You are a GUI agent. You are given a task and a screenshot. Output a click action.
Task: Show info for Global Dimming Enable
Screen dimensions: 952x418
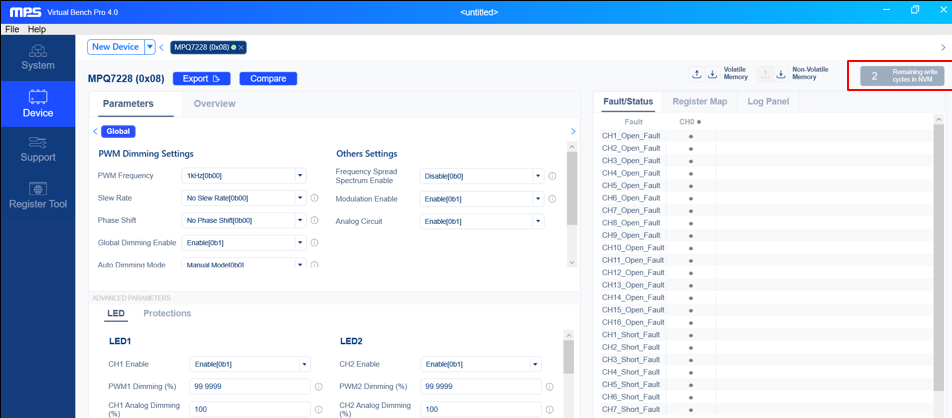(x=314, y=243)
